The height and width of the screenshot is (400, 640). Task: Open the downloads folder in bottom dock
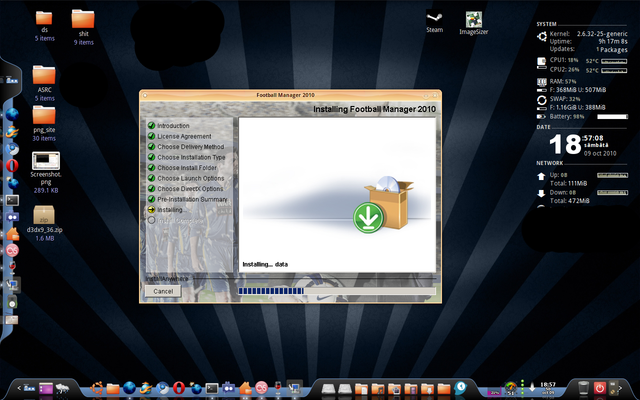[x=427, y=389]
